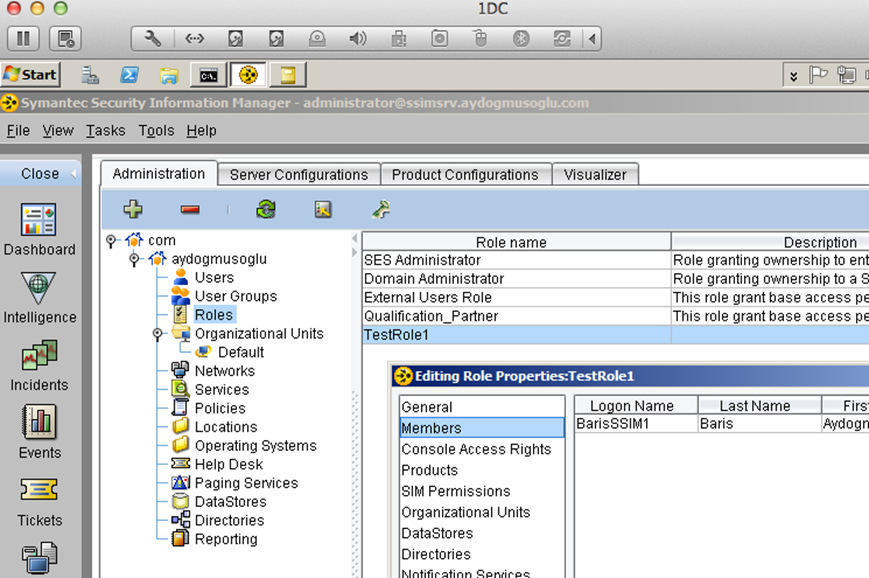Click the Windows Explorer folder icon in taskbar
Image resolution: width=869 pixels, height=578 pixels.
tap(168, 75)
